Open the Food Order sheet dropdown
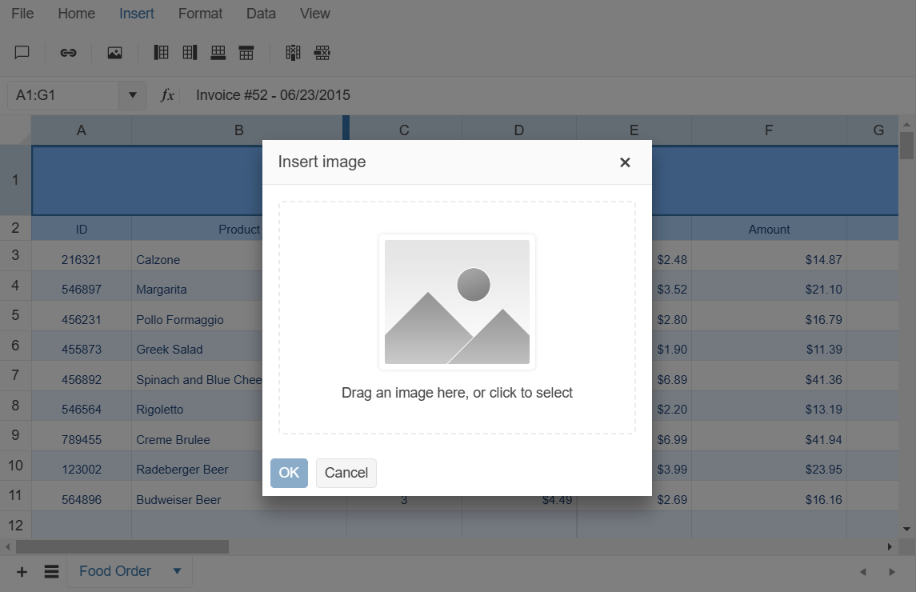 click(x=177, y=570)
